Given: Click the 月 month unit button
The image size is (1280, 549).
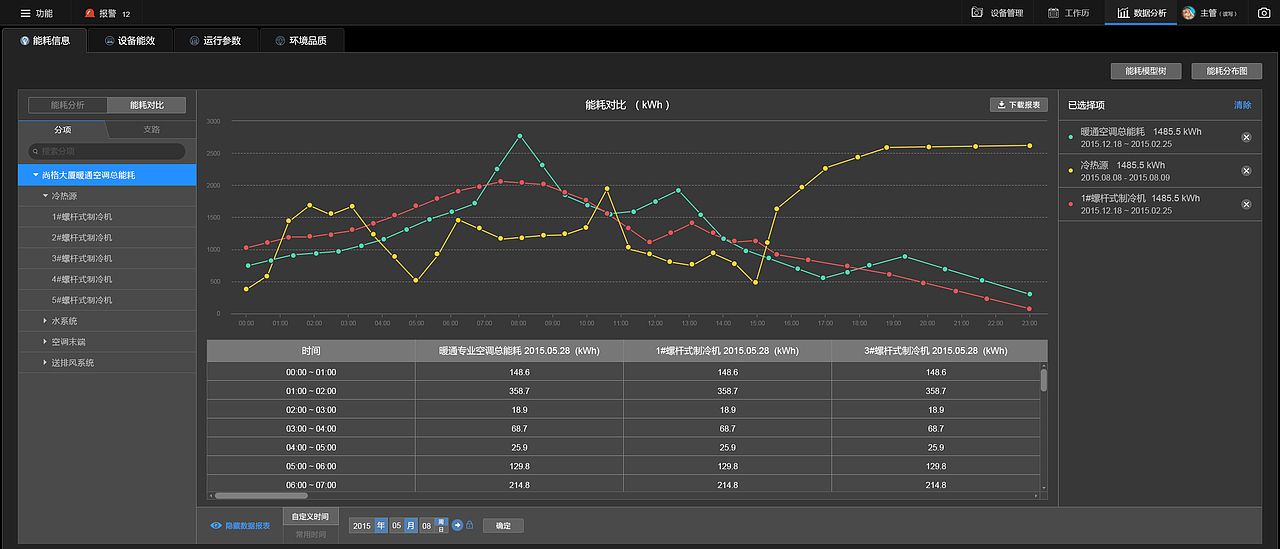Looking at the screenshot, I should 411,525.
